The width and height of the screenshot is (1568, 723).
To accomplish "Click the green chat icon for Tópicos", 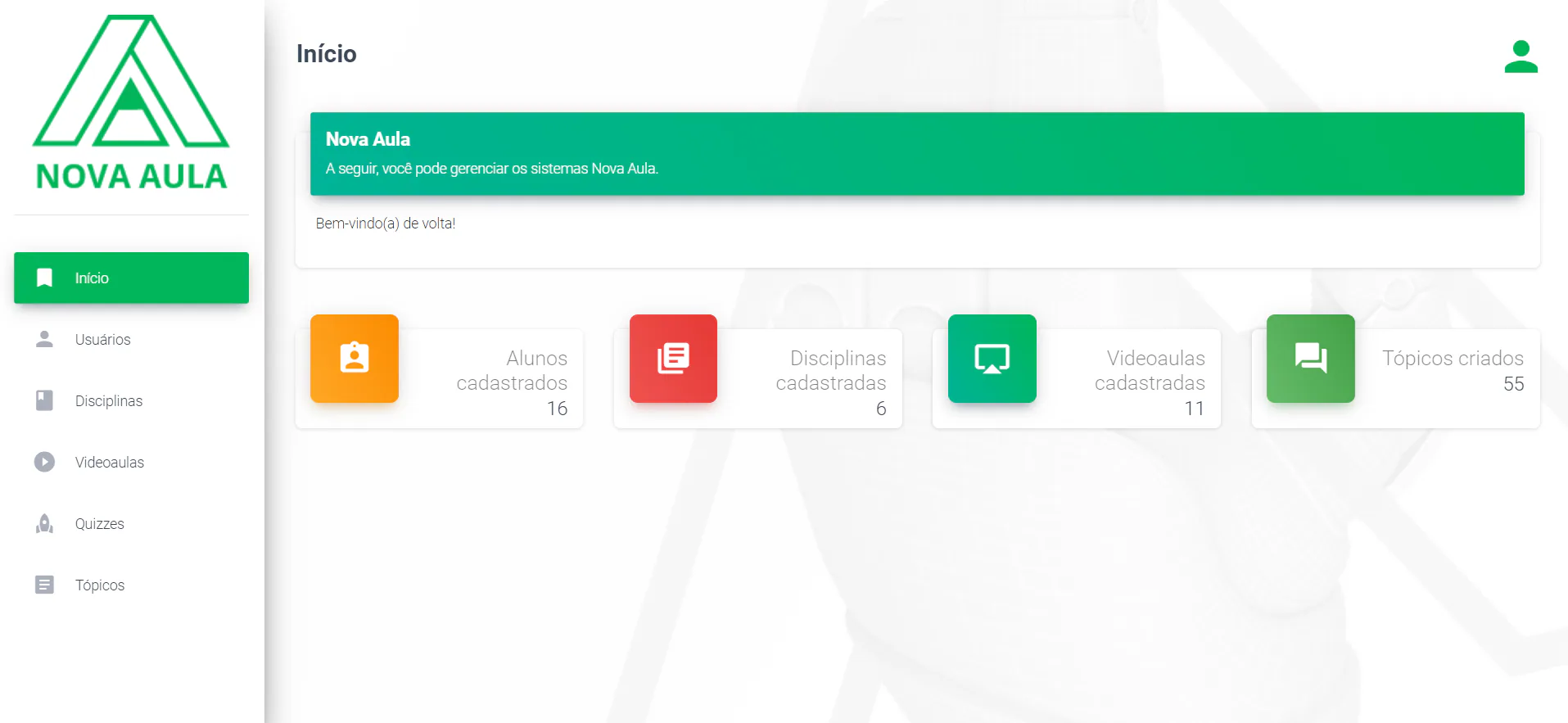I will click(1311, 359).
